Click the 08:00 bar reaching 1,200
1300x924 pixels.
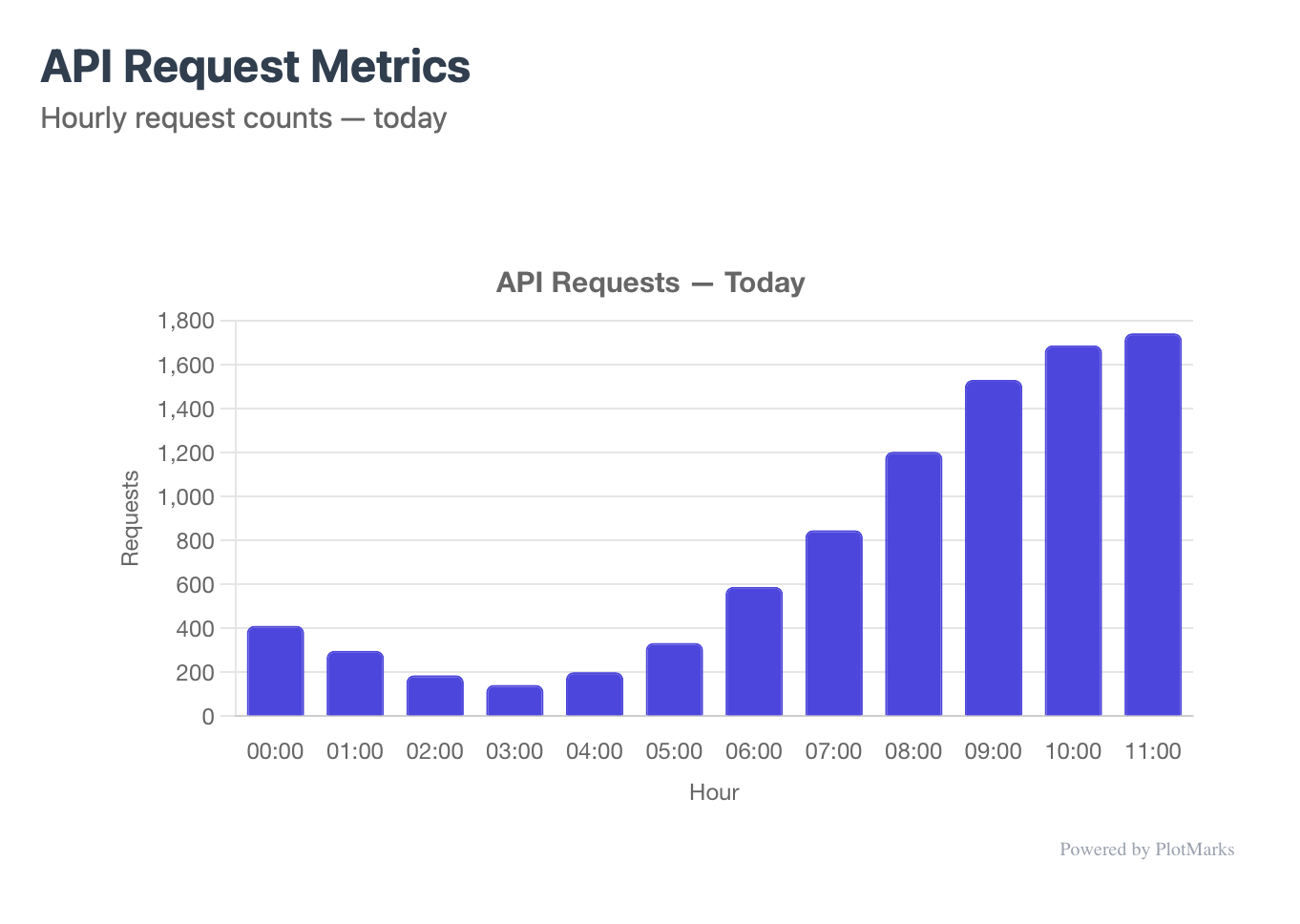(x=913, y=584)
